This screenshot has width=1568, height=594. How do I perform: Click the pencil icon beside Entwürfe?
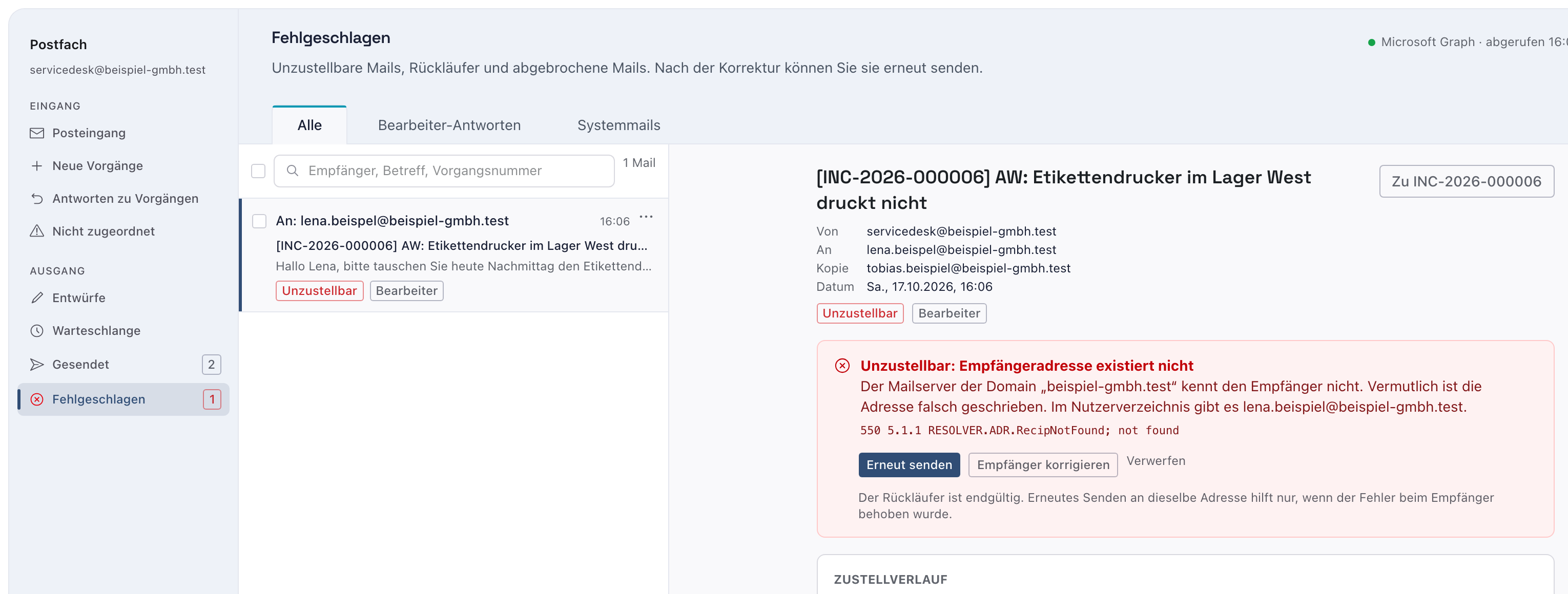click(x=37, y=298)
